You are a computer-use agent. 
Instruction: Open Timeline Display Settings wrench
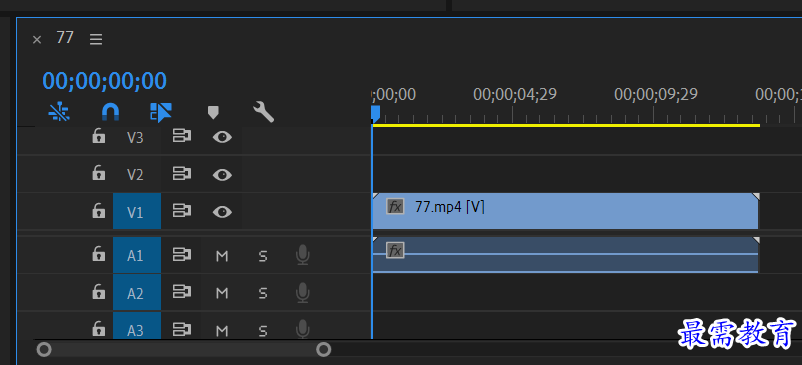click(263, 112)
